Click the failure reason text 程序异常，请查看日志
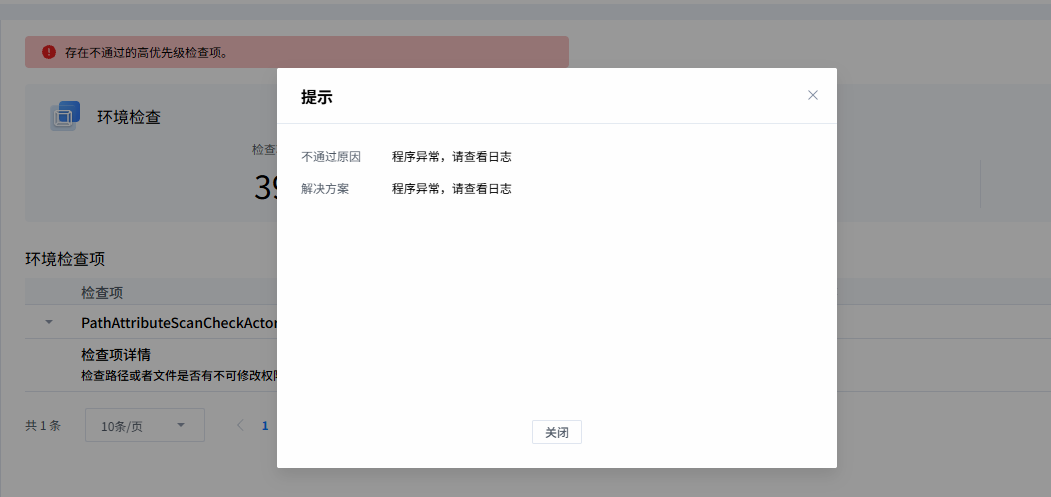The image size is (1051, 497). pyautogui.click(x=451, y=157)
